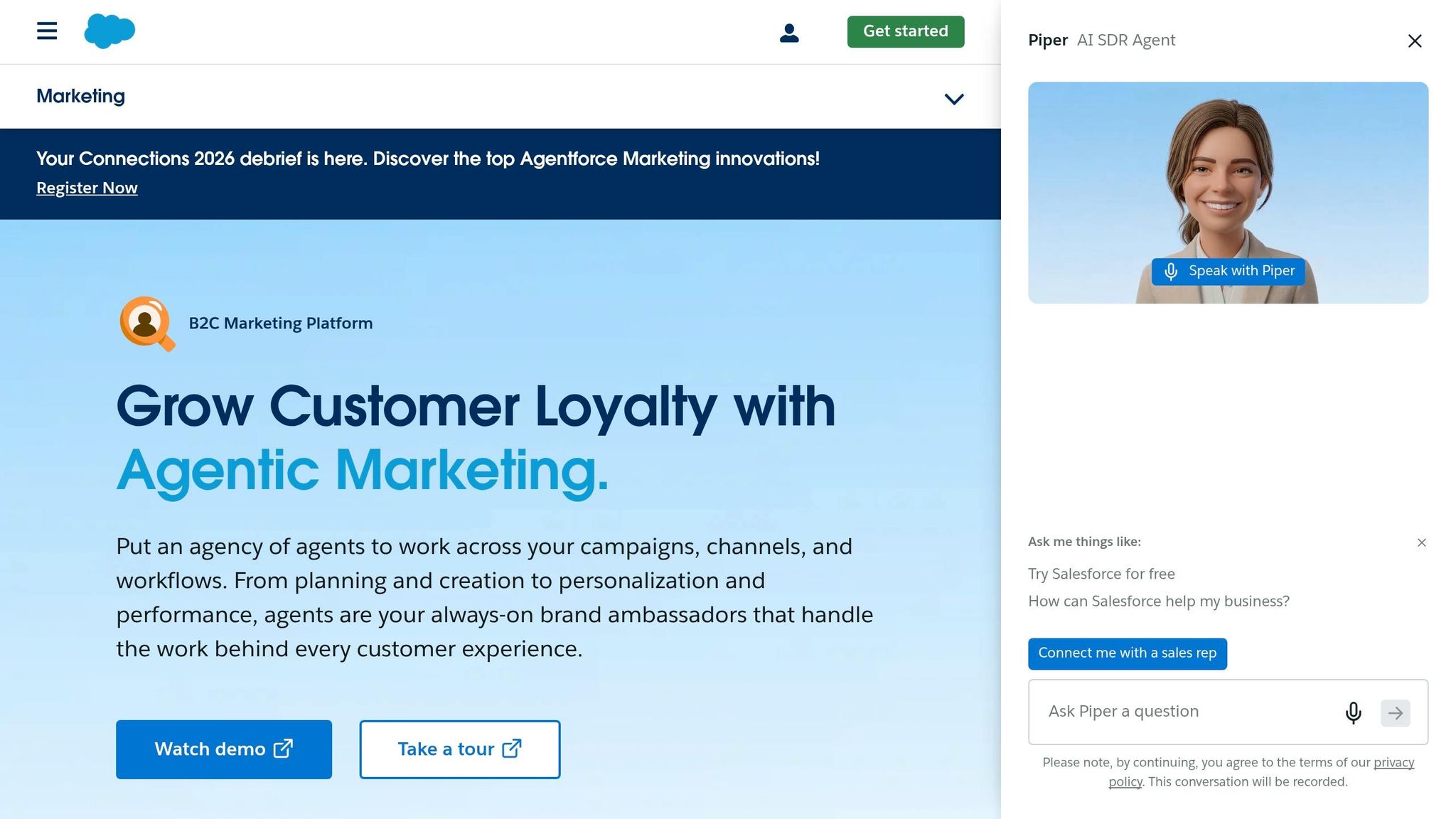Click the send arrow icon in chat
This screenshot has width=1456, height=819.
(x=1396, y=713)
